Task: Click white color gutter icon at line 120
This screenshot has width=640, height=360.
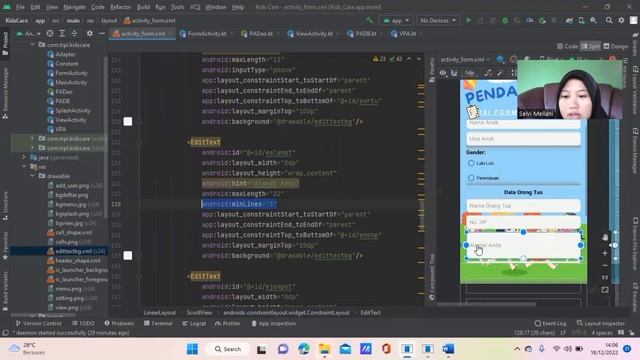Action: pos(128,121)
